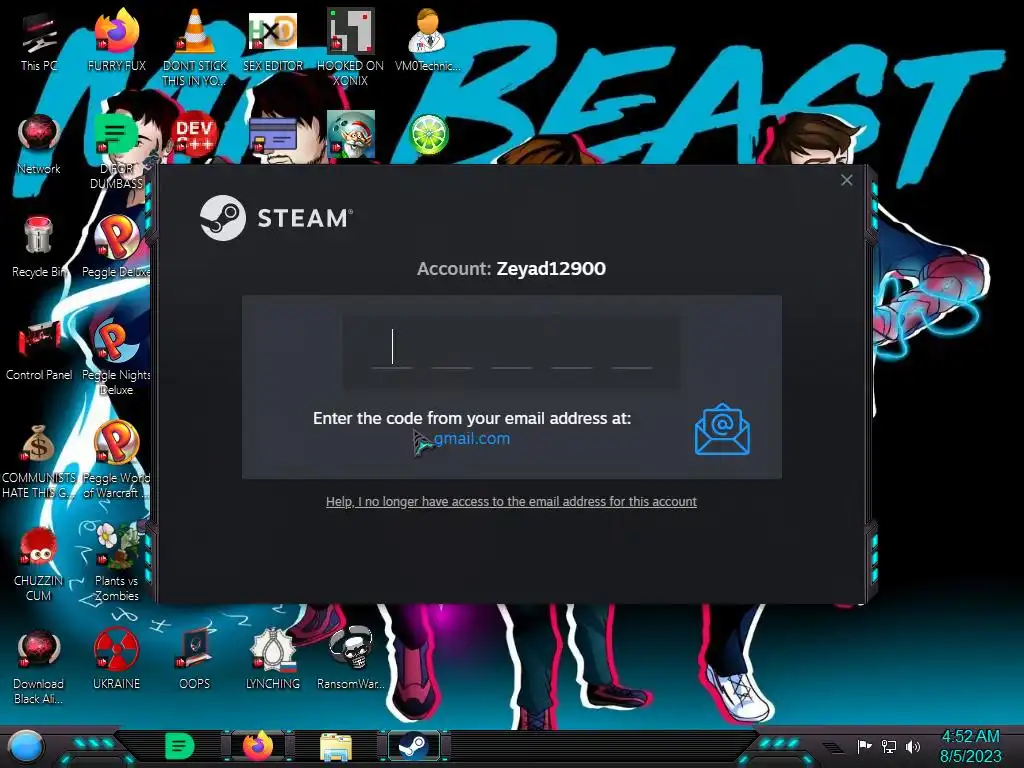Screen dimensions: 1024x768
Task: Open the Network desktop icon
Action: pos(38,144)
